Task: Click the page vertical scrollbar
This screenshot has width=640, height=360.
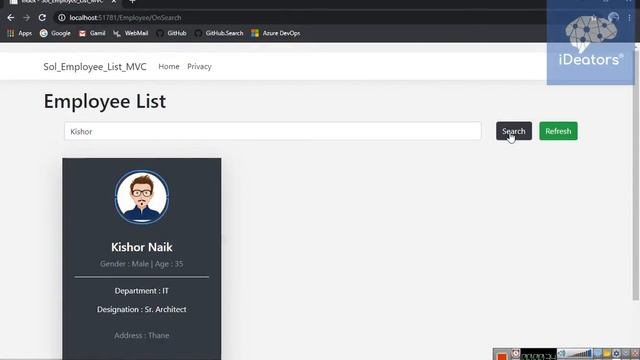Action: [636, 176]
